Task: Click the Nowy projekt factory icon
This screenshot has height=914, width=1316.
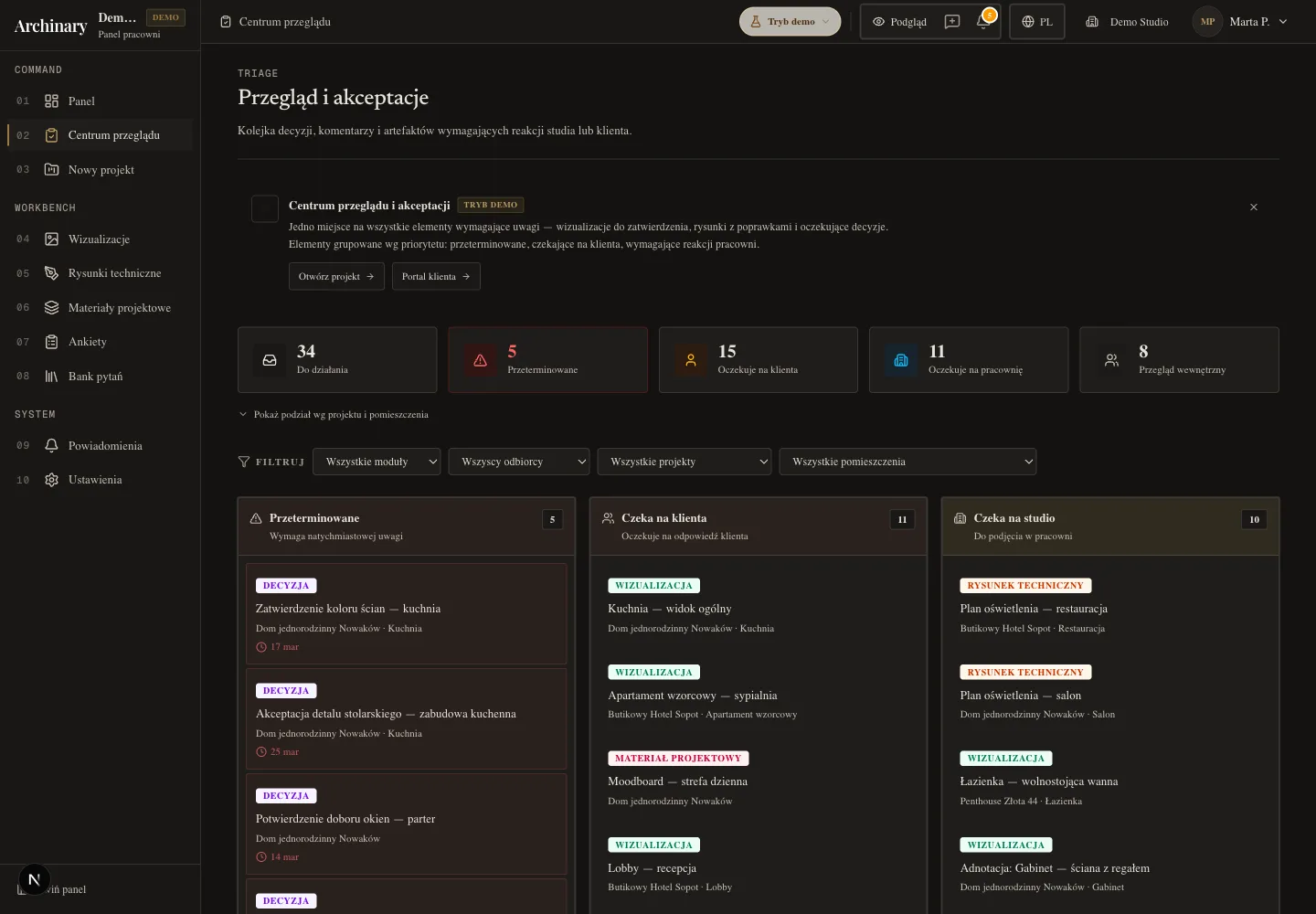Action: point(52,170)
